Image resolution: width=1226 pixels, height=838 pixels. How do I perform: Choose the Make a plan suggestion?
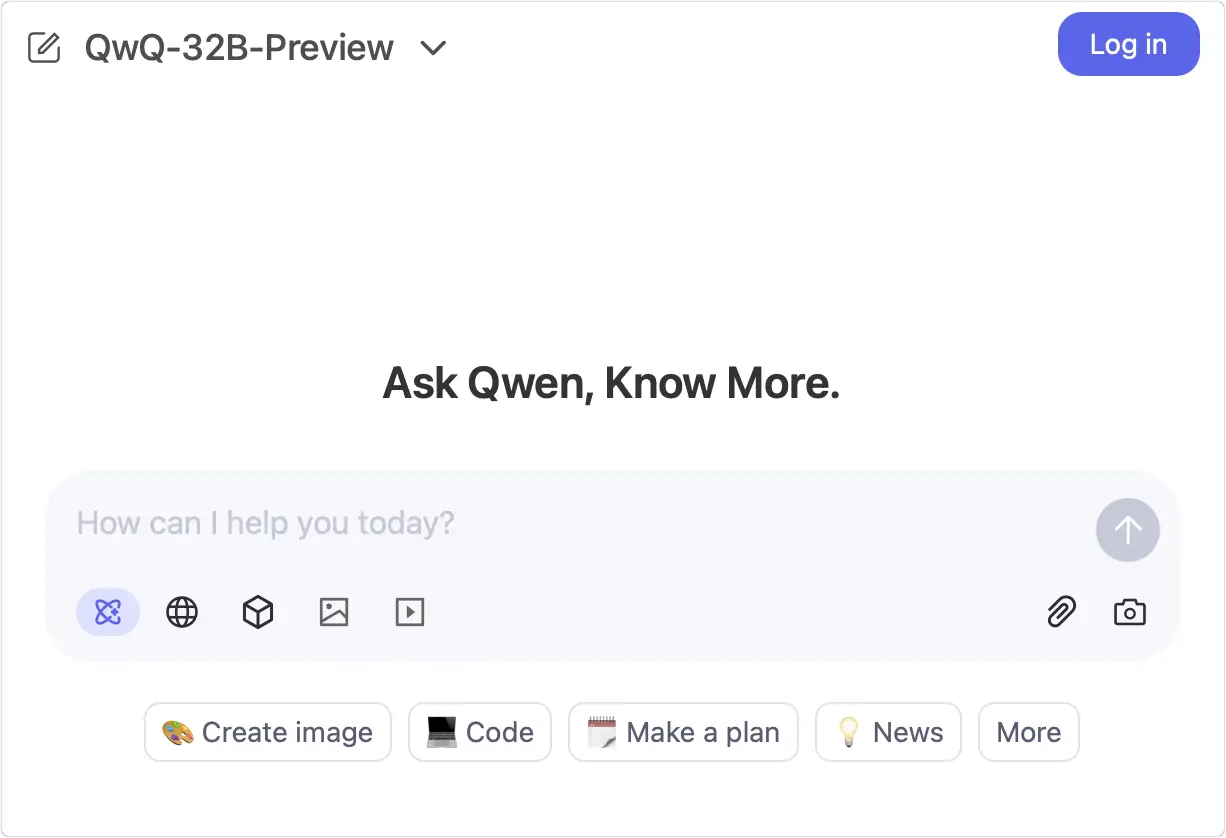click(x=683, y=732)
